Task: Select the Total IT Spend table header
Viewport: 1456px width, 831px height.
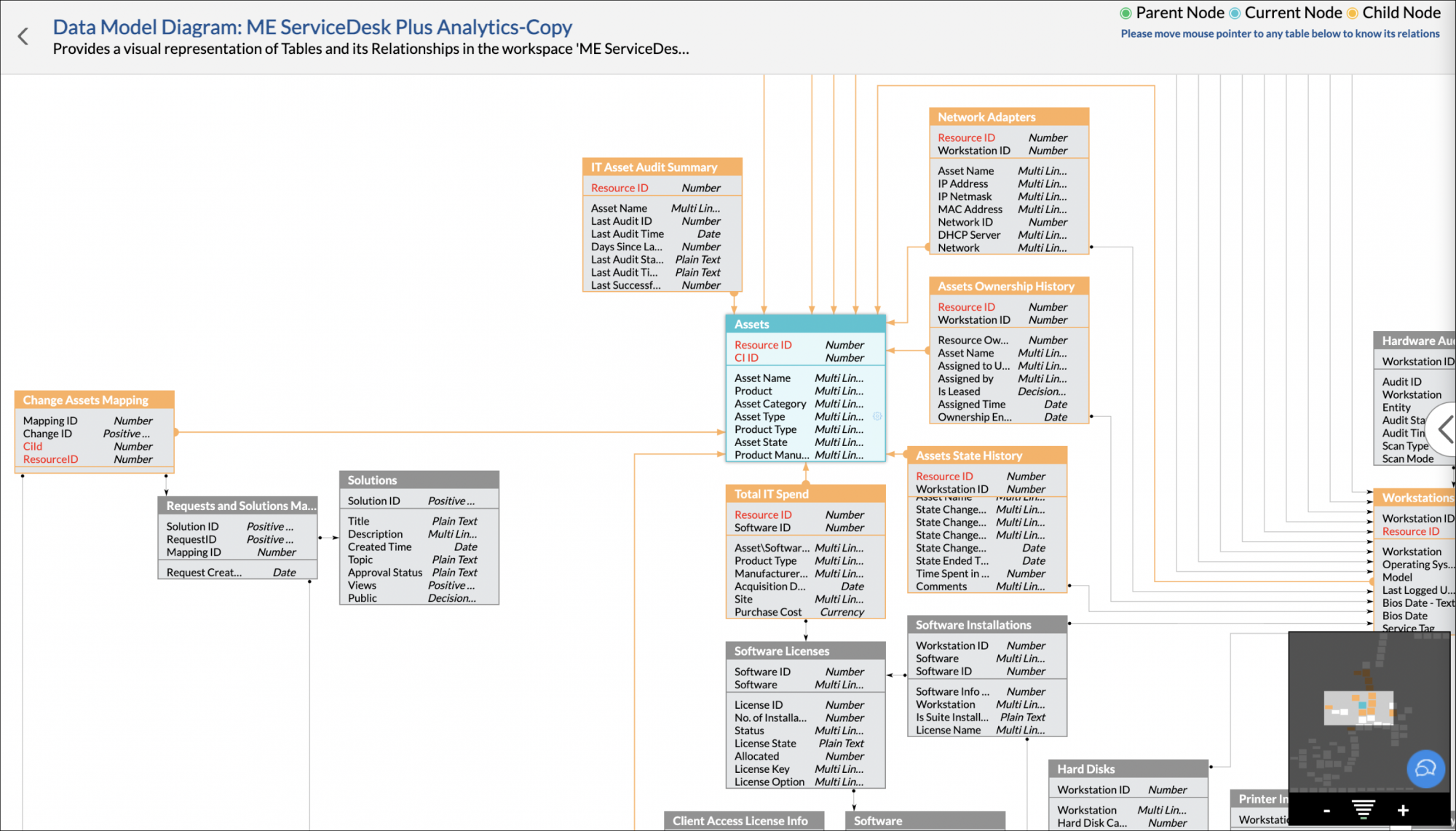Action: pos(804,494)
